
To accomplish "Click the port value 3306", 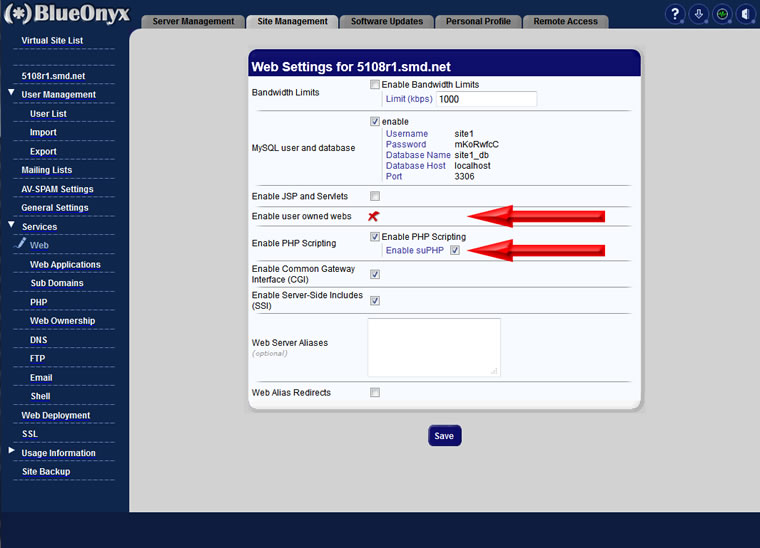I will [464, 176].
